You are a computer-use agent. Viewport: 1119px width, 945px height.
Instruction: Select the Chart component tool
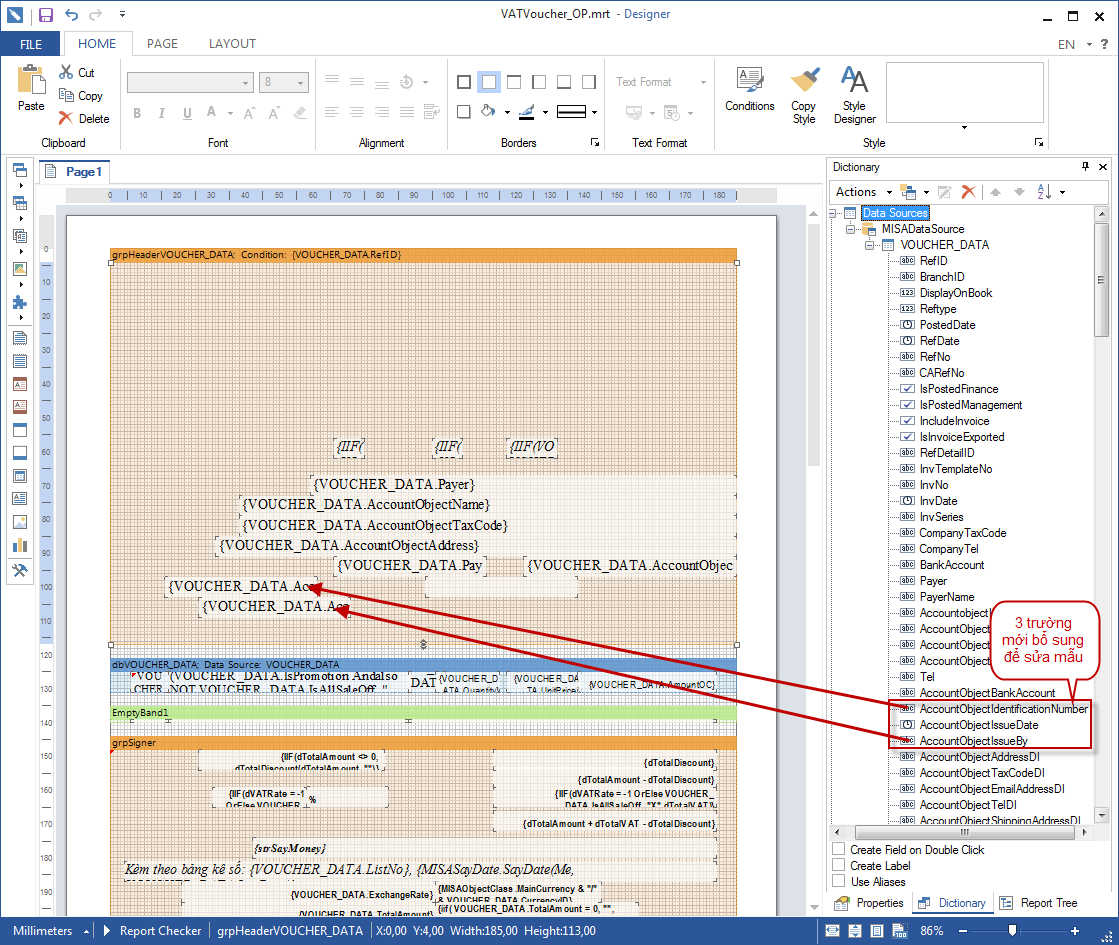pos(20,545)
